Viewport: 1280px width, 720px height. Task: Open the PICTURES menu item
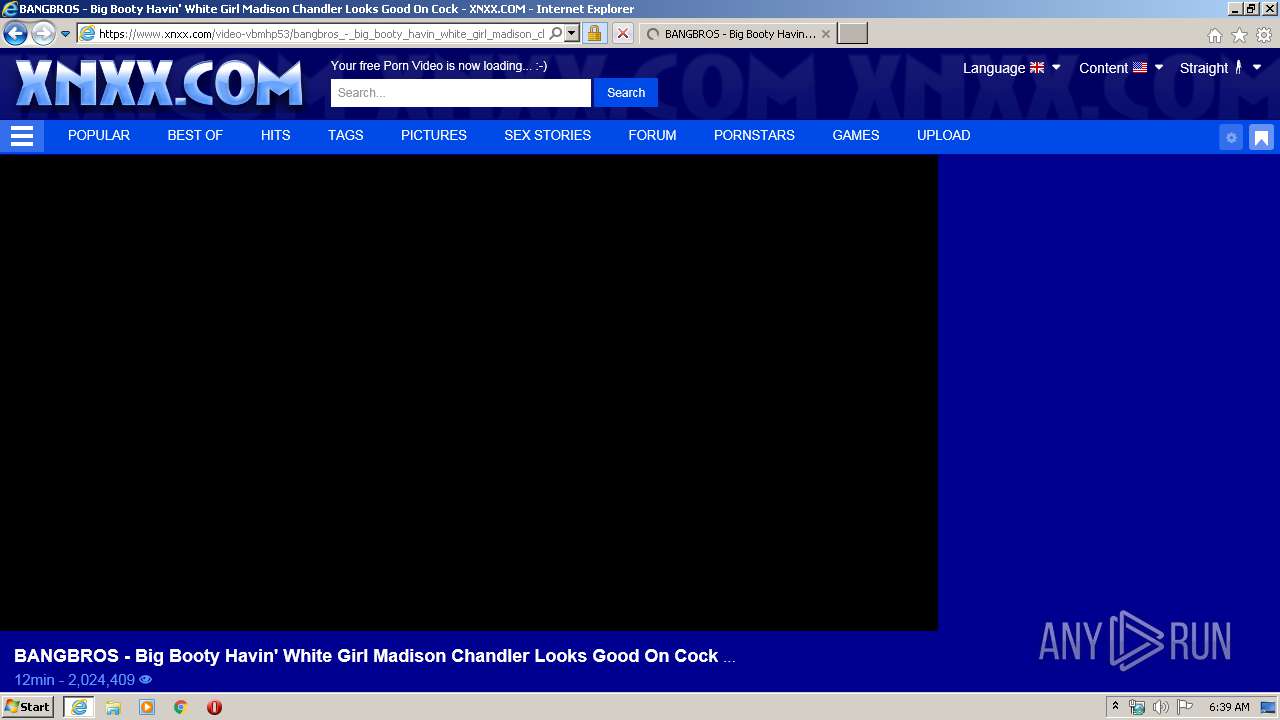pyautogui.click(x=434, y=136)
